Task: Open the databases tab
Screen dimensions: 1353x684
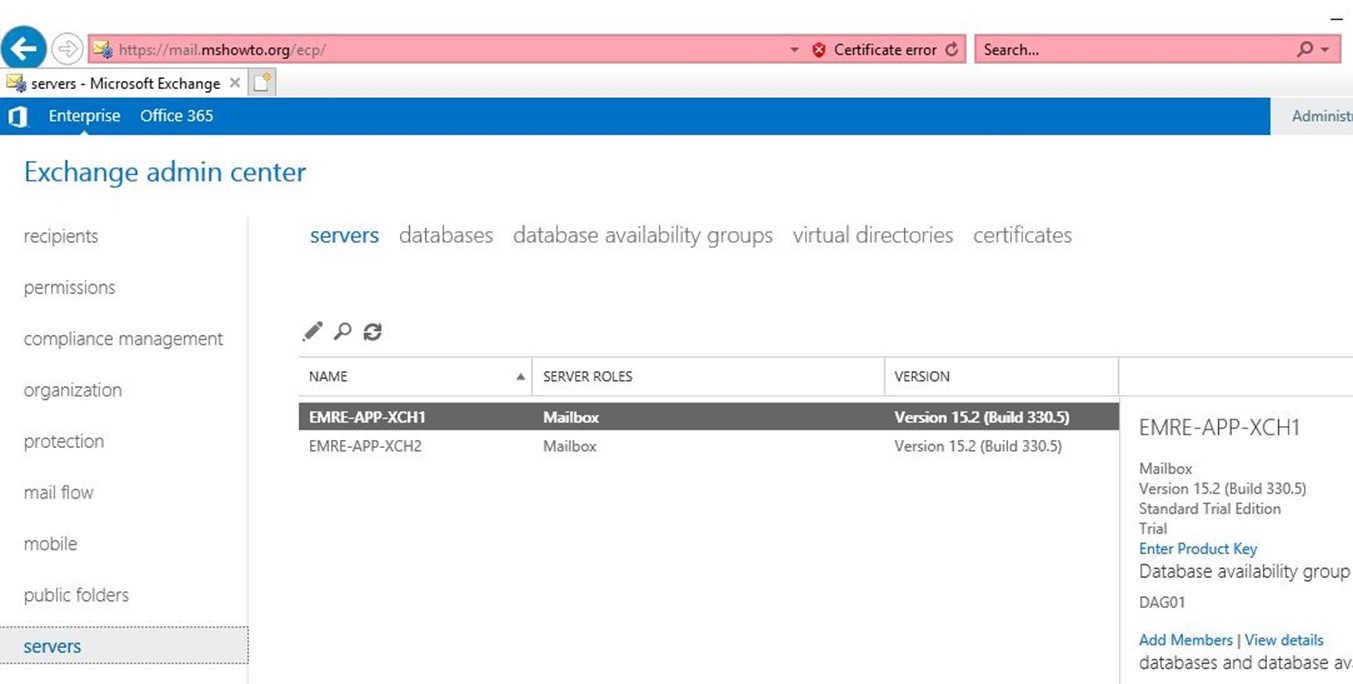Action: (x=446, y=235)
